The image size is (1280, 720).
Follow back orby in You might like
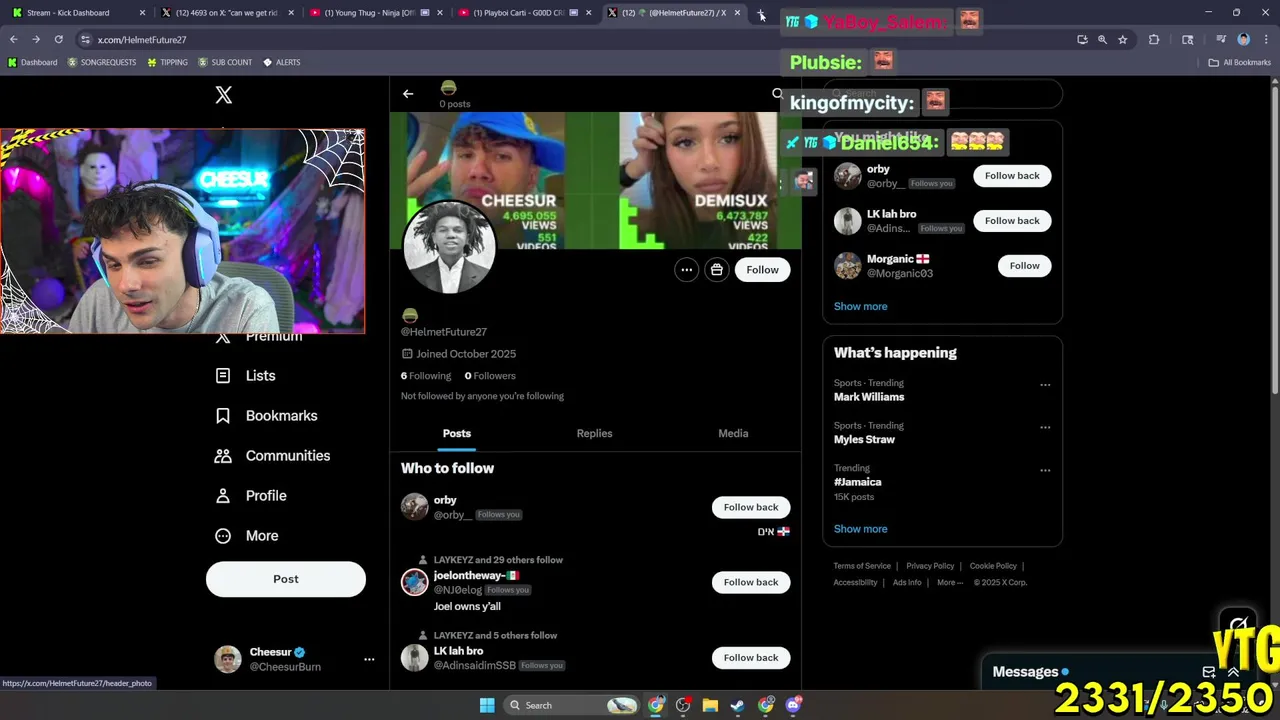click(x=1012, y=176)
